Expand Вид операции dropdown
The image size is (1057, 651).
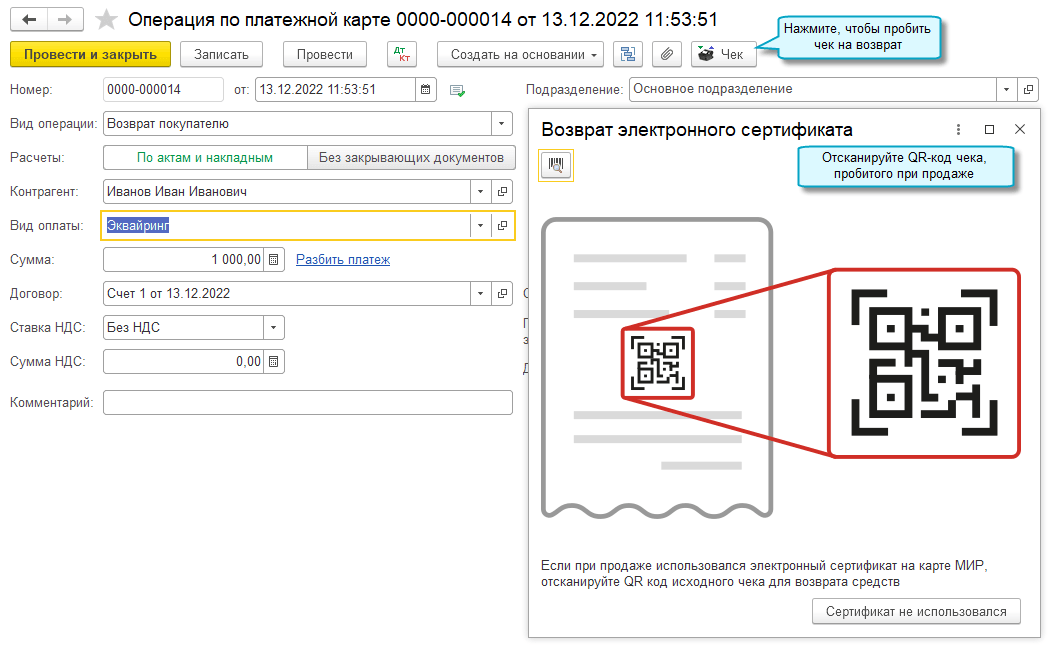(x=502, y=124)
